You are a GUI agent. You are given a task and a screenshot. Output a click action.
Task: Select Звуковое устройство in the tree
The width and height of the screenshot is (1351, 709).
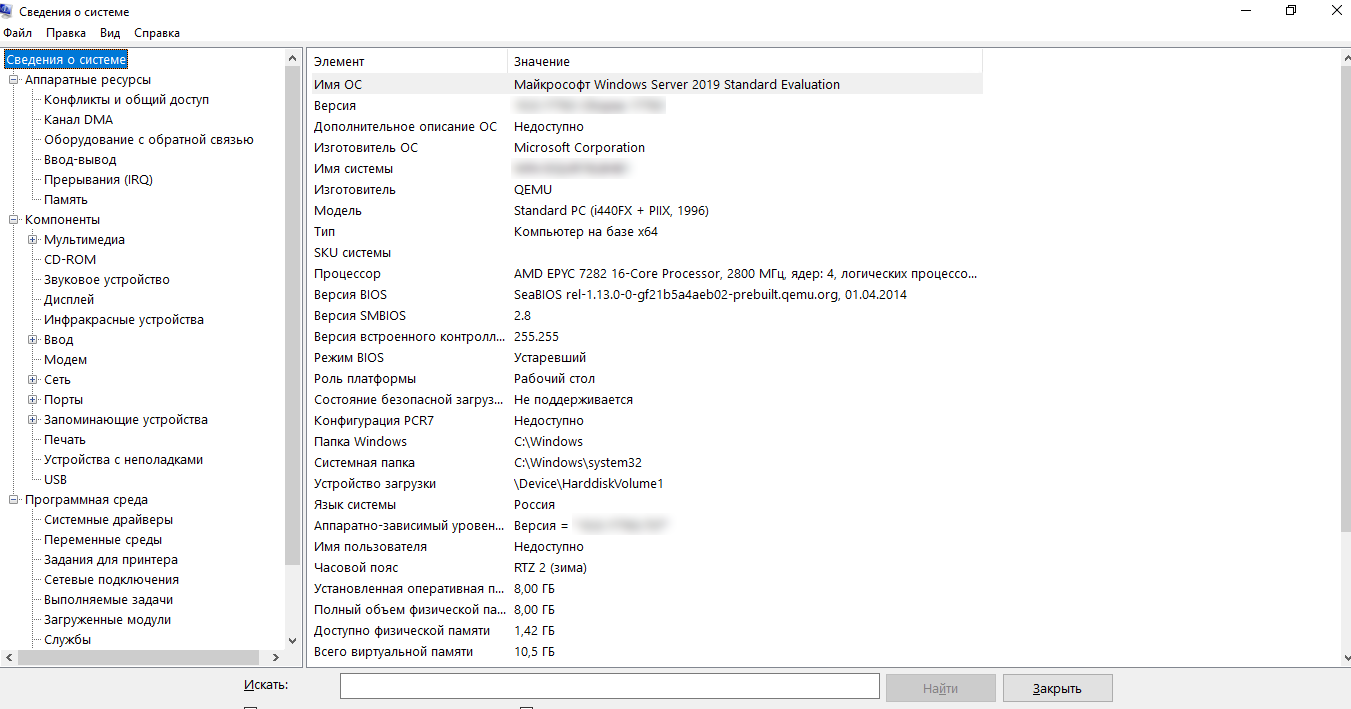click(107, 280)
